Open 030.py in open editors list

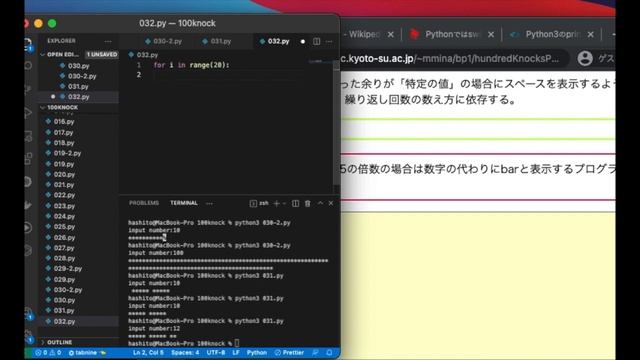coord(79,66)
